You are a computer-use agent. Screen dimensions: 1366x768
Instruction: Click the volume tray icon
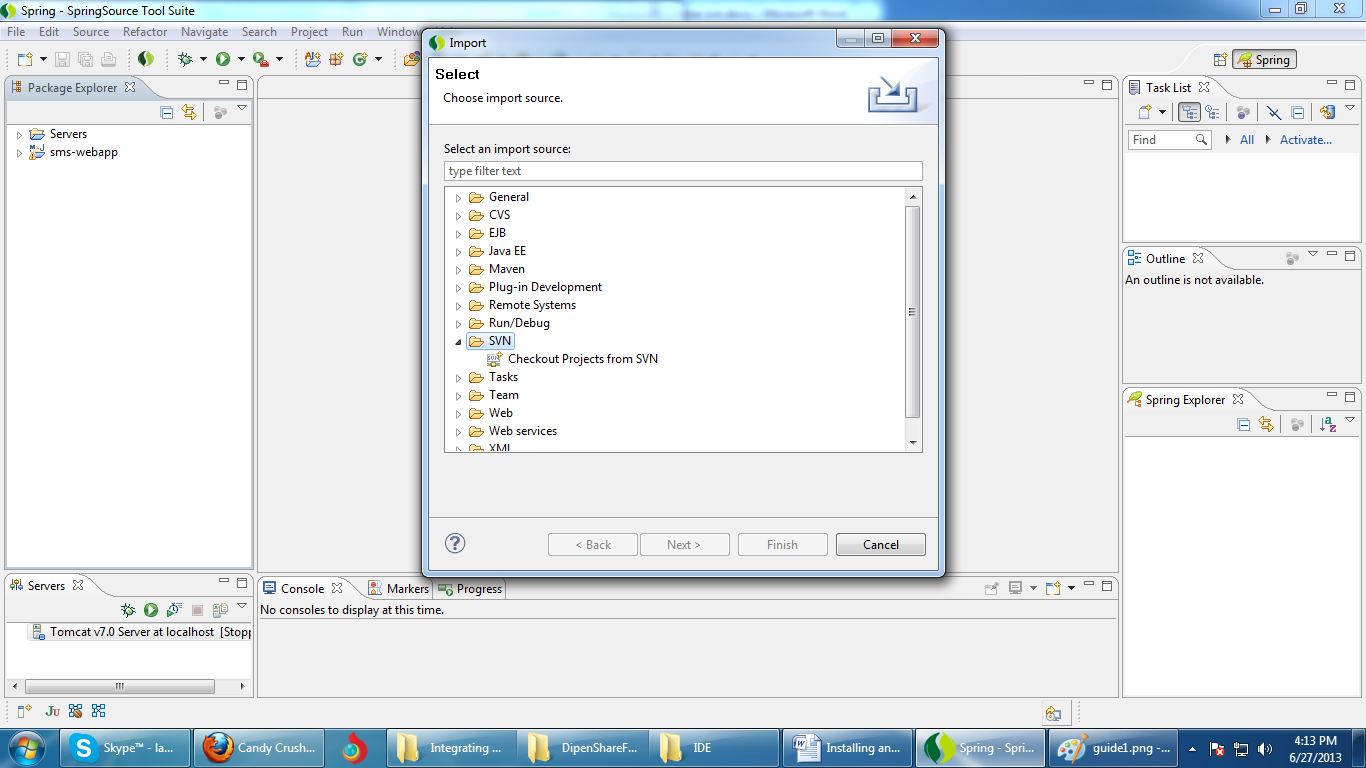coord(1265,748)
